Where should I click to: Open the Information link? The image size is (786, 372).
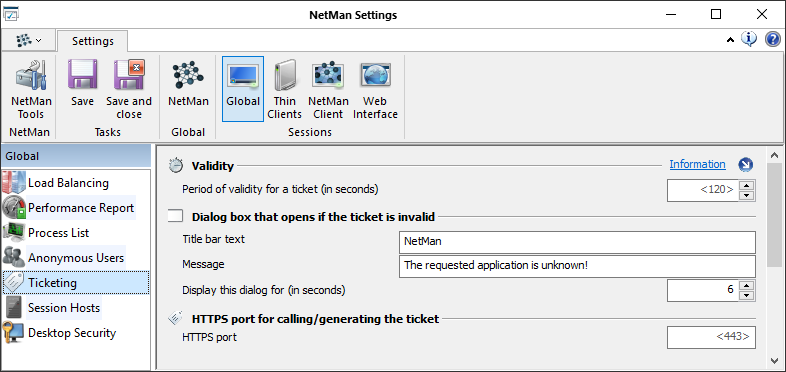[x=697, y=164]
